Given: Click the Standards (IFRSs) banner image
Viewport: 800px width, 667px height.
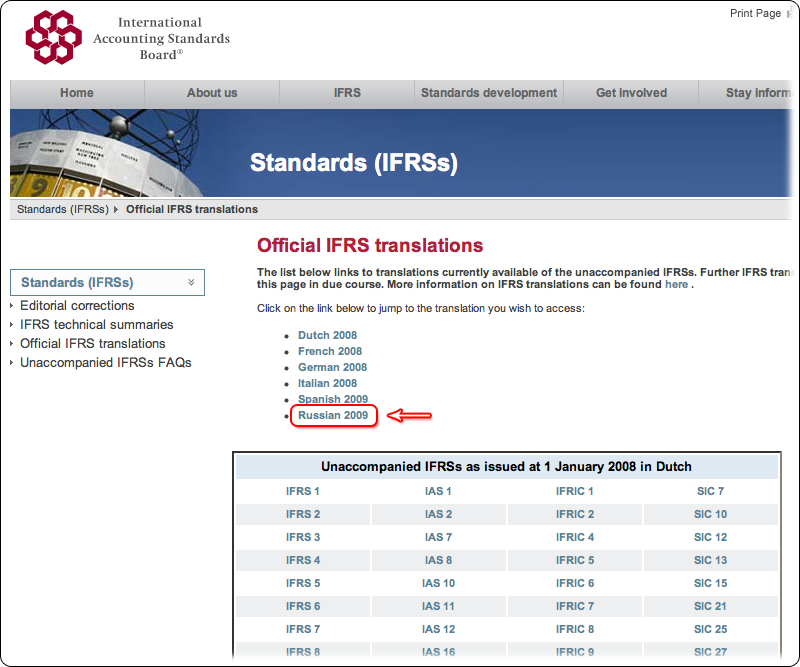Looking at the screenshot, I should click(401, 153).
